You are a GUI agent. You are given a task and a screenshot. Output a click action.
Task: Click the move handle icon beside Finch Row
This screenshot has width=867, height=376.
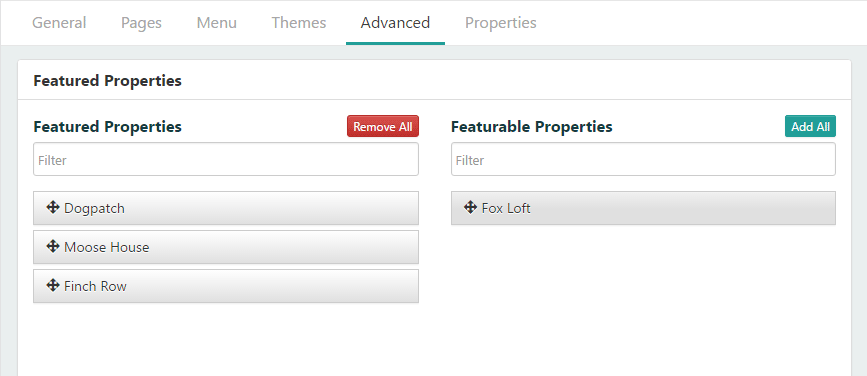(53, 285)
